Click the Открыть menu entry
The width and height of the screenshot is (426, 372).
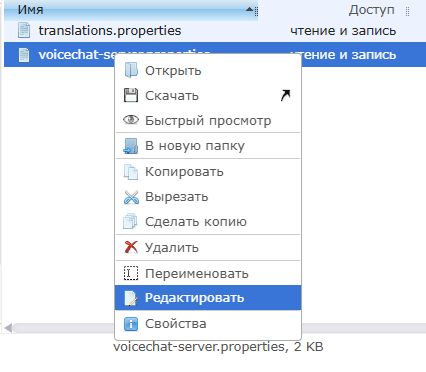[x=208, y=71]
